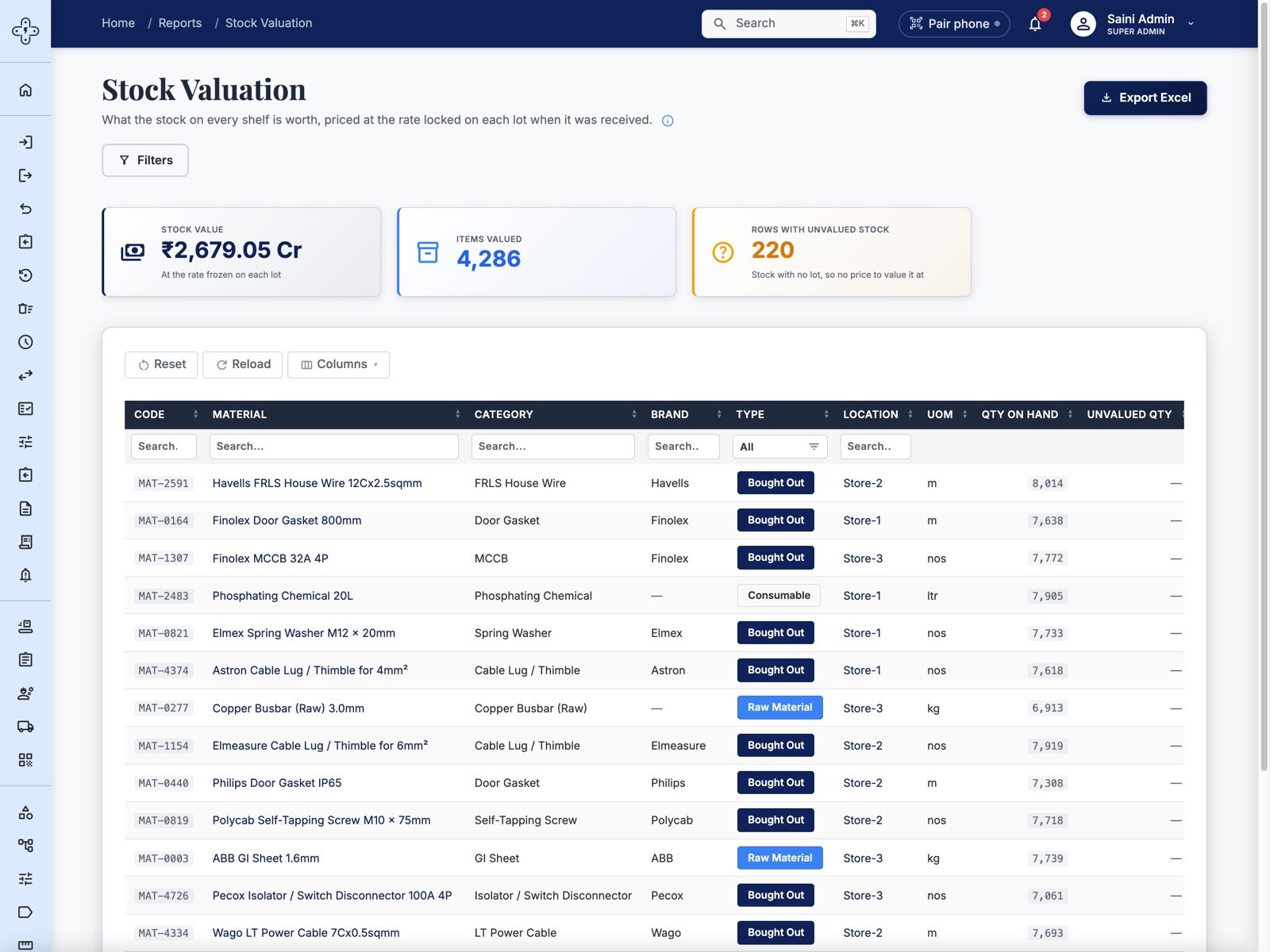Click the undo-arrow return sidebar icon
The width and height of the screenshot is (1270, 952).
click(25, 209)
